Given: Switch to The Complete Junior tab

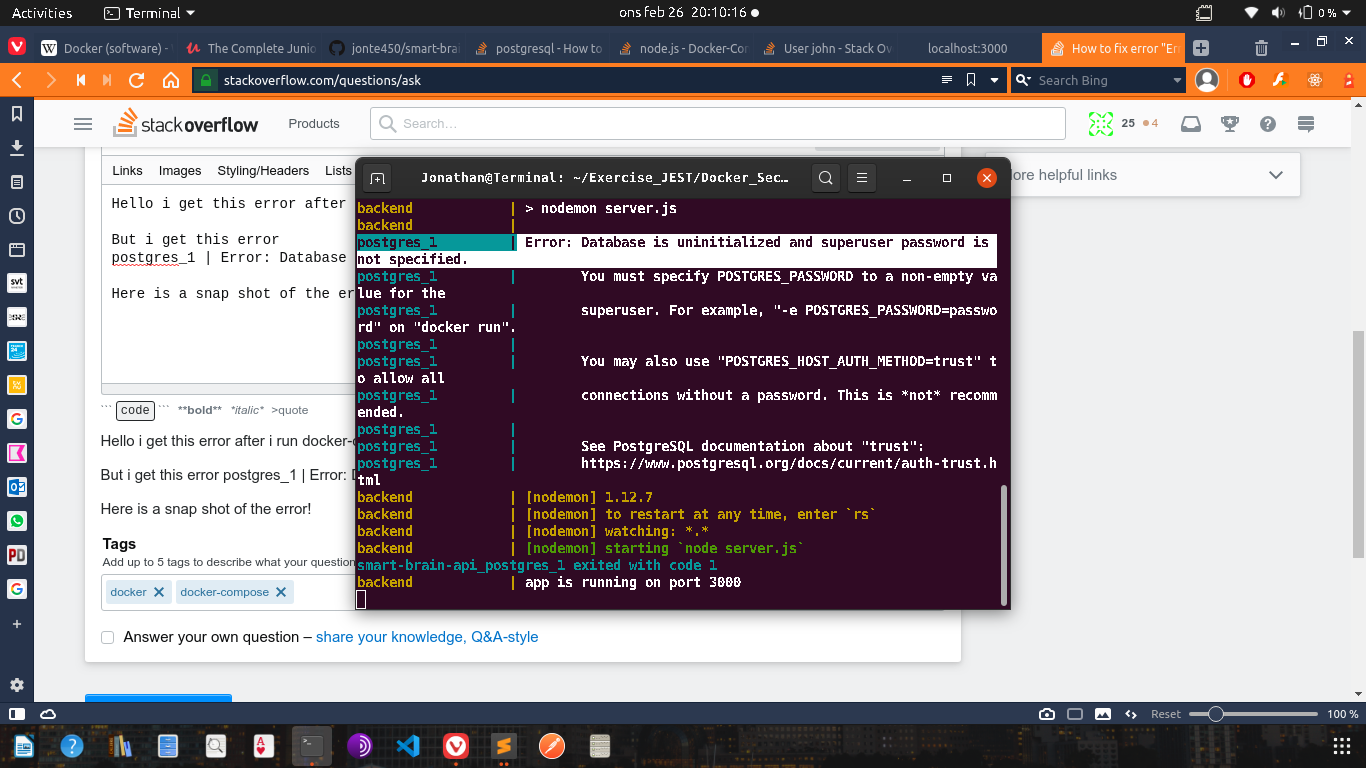Looking at the screenshot, I should pyautogui.click(x=249, y=48).
